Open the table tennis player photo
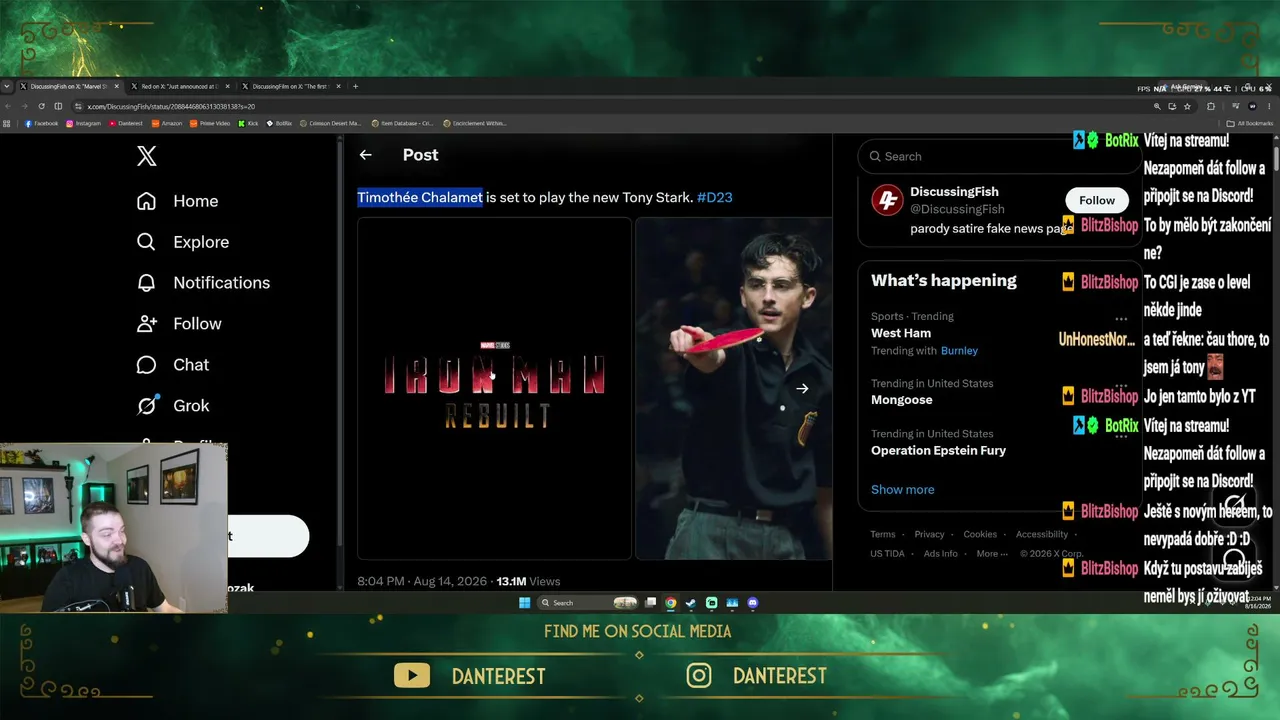Viewport: 1280px width, 720px height. (734, 389)
